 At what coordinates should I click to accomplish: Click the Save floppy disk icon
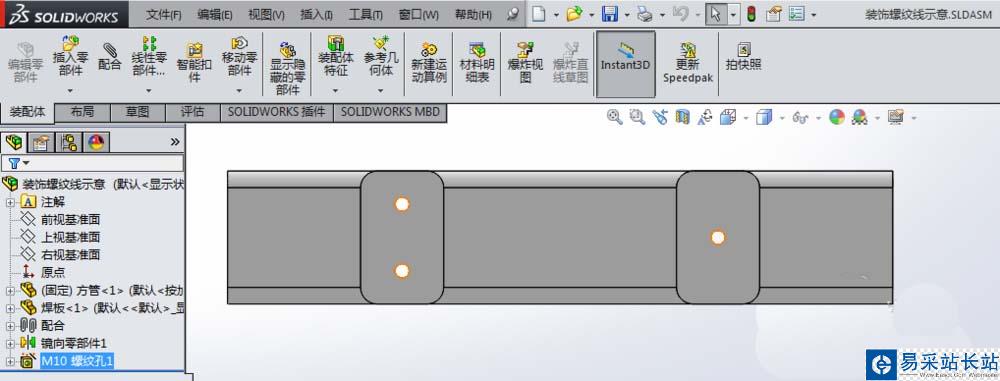611,14
